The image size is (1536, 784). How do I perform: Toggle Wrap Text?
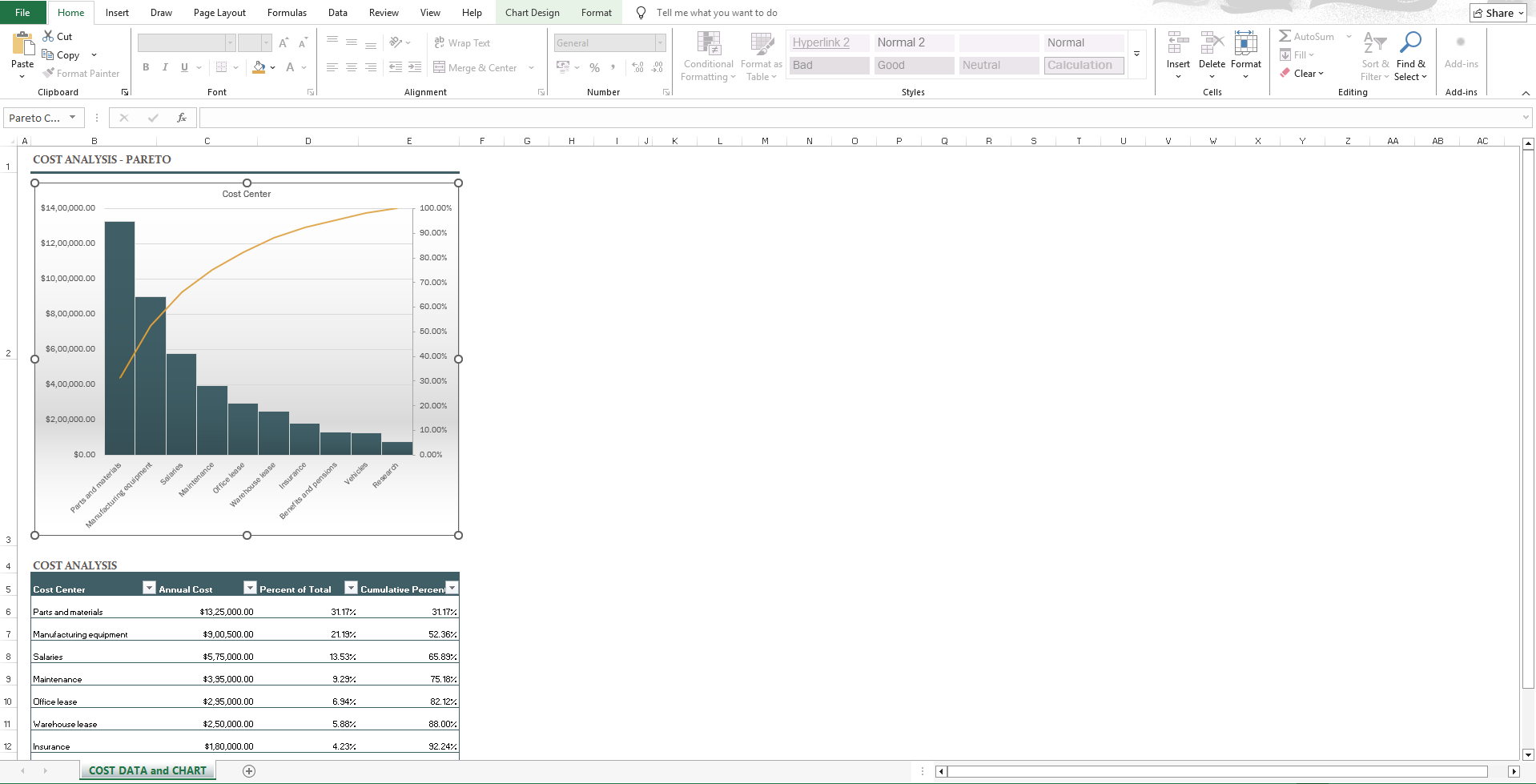462,42
